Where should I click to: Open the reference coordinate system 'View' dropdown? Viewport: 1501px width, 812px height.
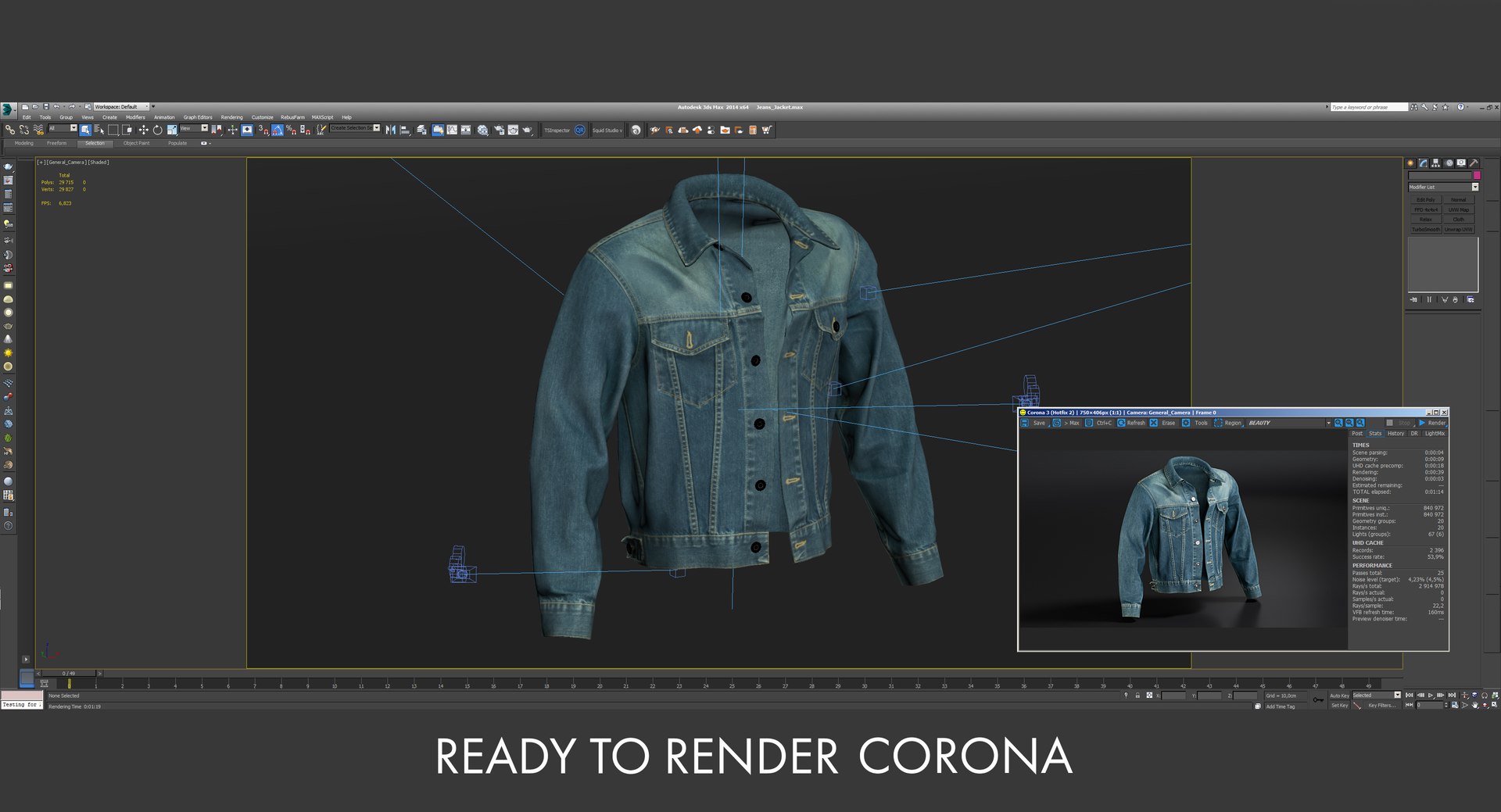[194, 128]
